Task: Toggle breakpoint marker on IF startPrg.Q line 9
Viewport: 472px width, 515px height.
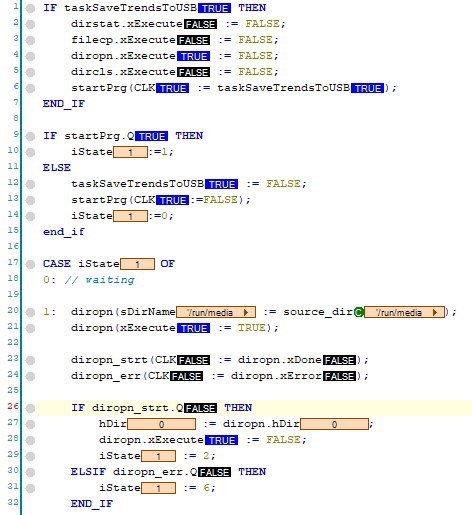Action: tap(30, 136)
